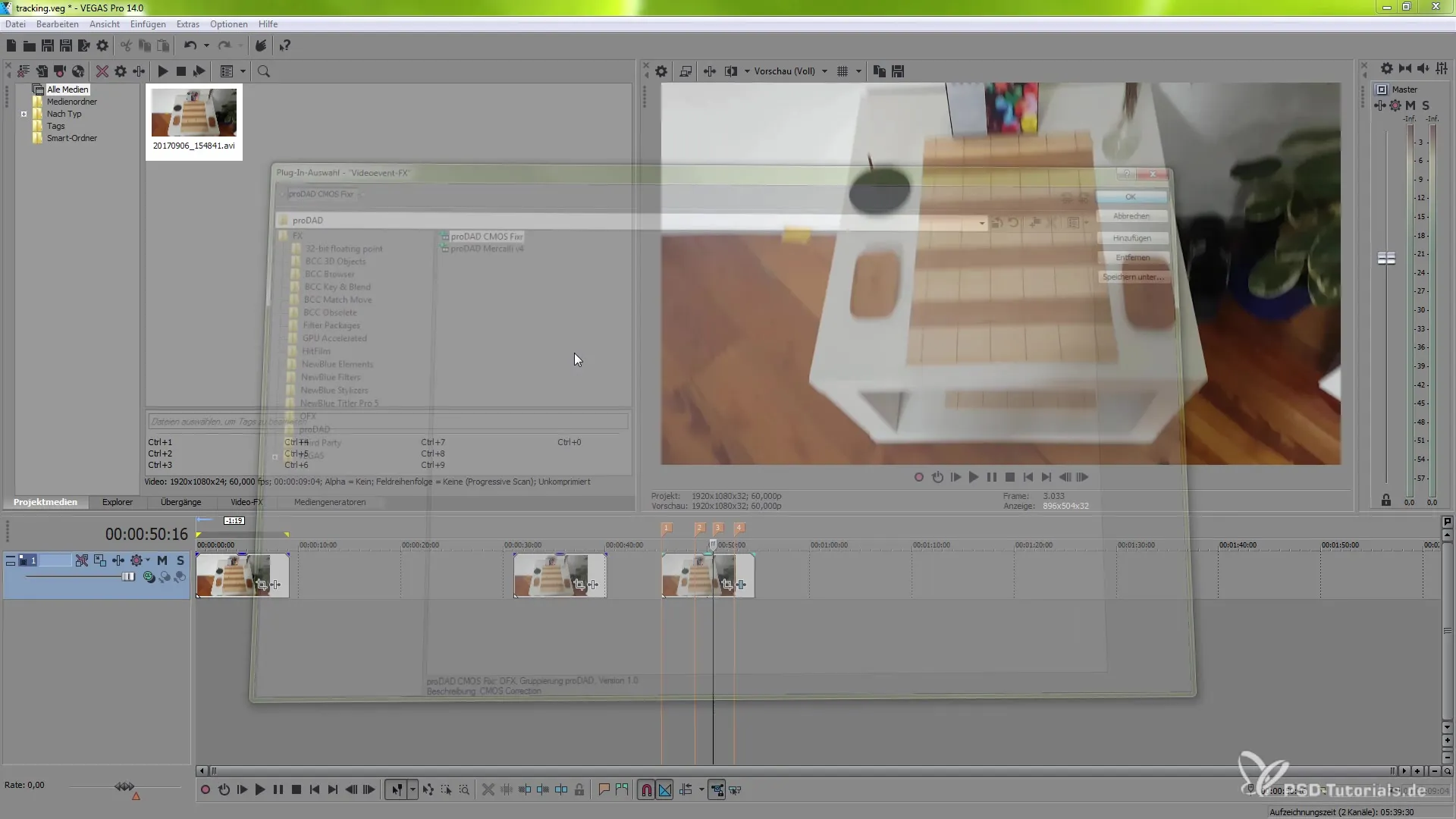Image resolution: width=1456 pixels, height=819 pixels.
Task: Select the Tags folder
Action: click(x=55, y=126)
